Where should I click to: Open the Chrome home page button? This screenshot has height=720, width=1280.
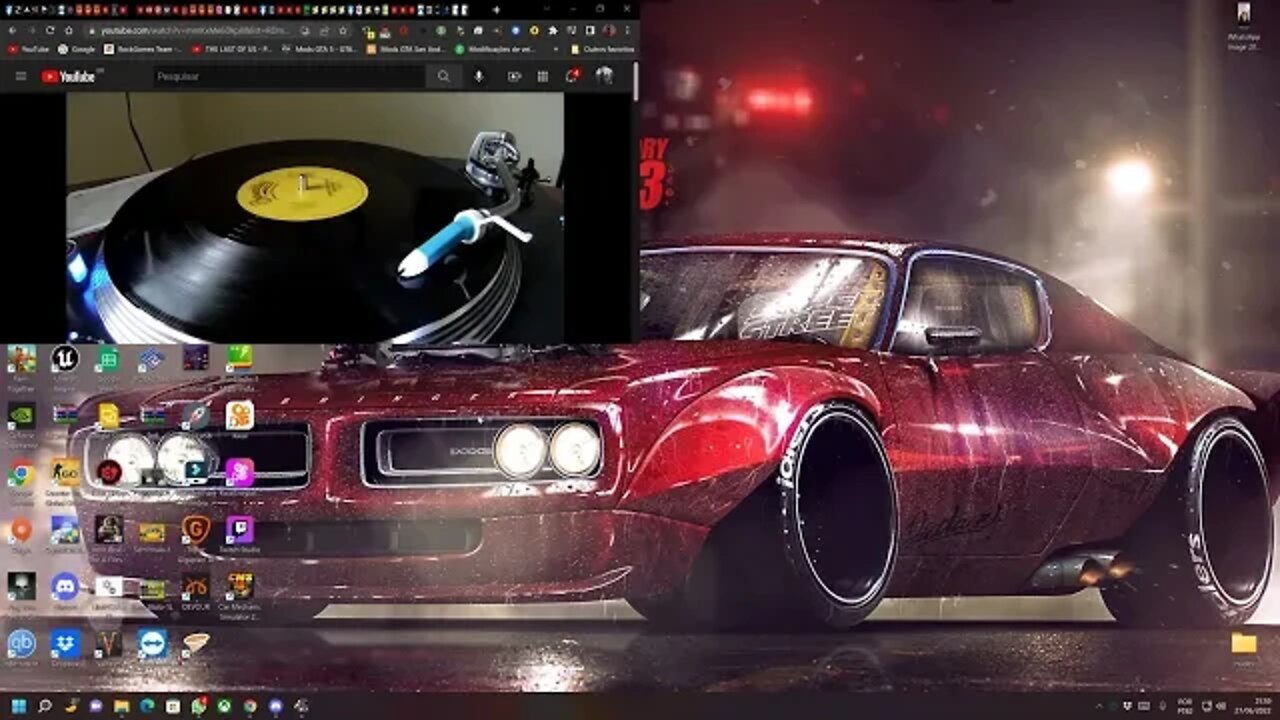pyautogui.click(x=68, y=31)
